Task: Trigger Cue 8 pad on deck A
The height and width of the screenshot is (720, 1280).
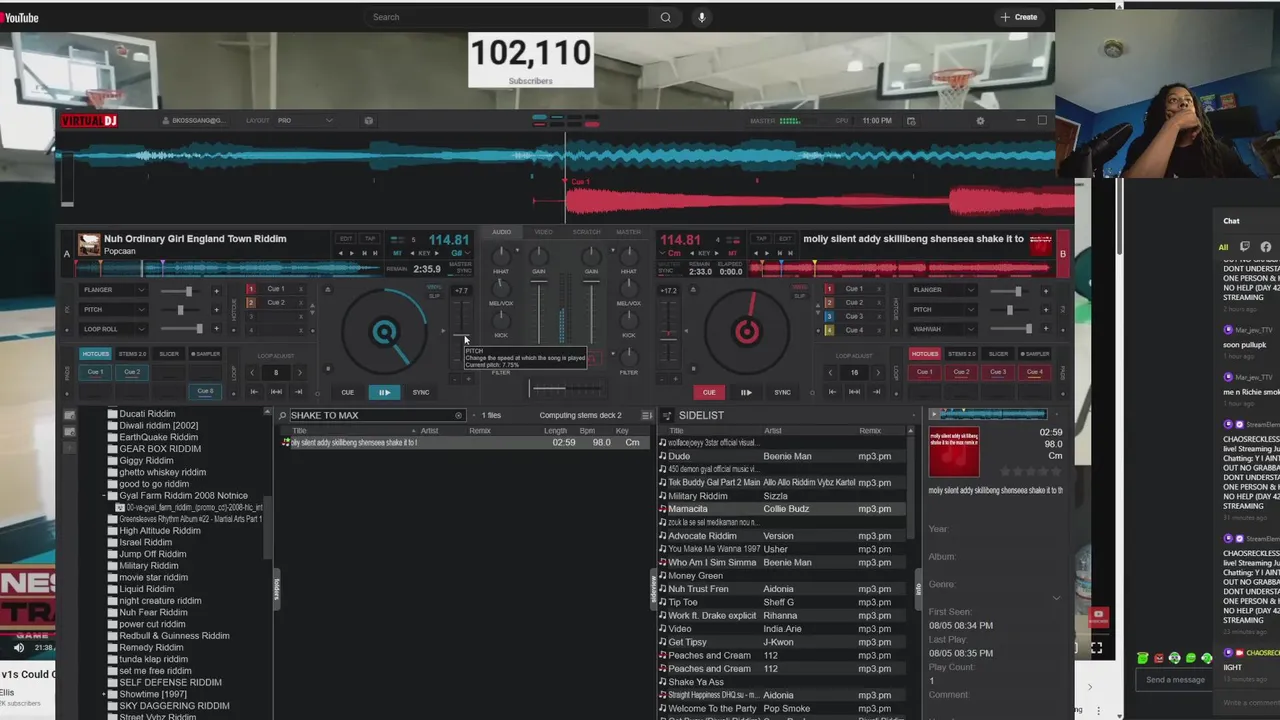Action: [x=205, y=391]
